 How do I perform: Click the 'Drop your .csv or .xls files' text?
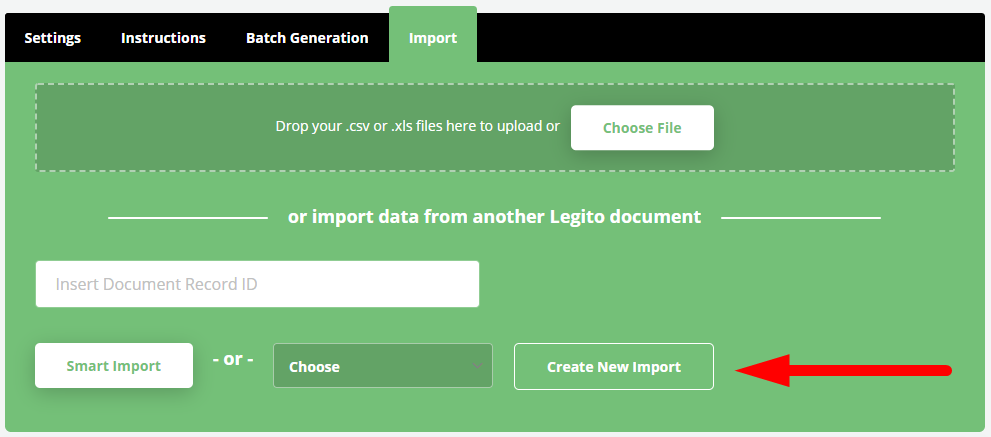pyautogui.click(x=417, y=126)
